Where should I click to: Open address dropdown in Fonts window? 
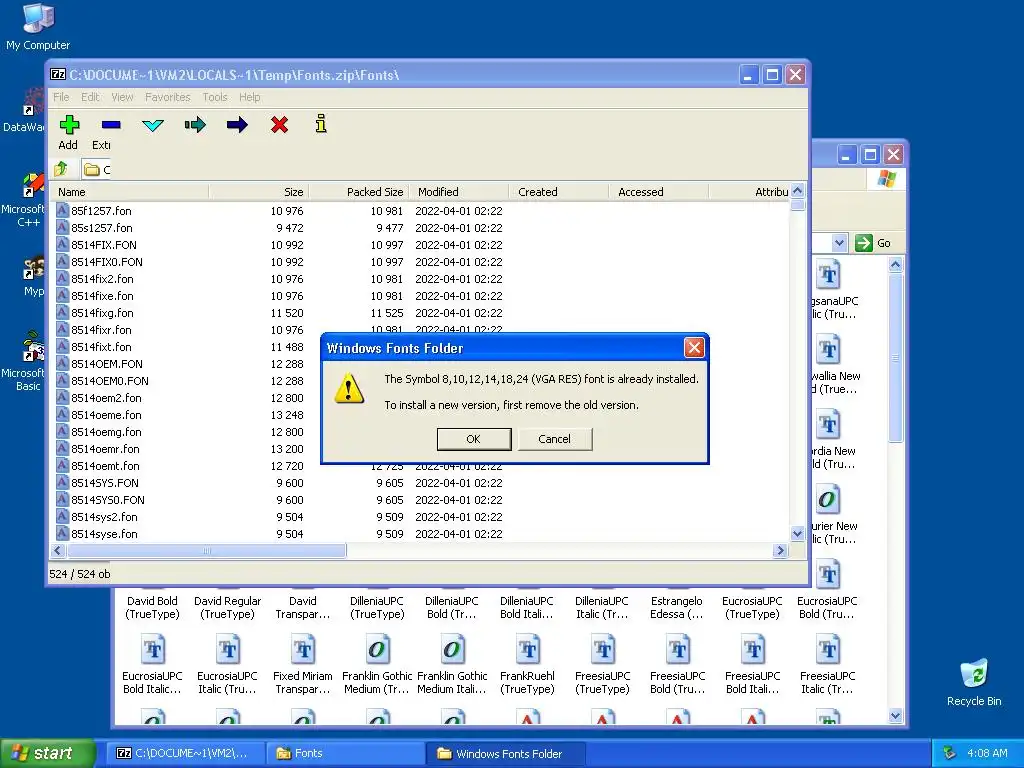pos(839,243)
